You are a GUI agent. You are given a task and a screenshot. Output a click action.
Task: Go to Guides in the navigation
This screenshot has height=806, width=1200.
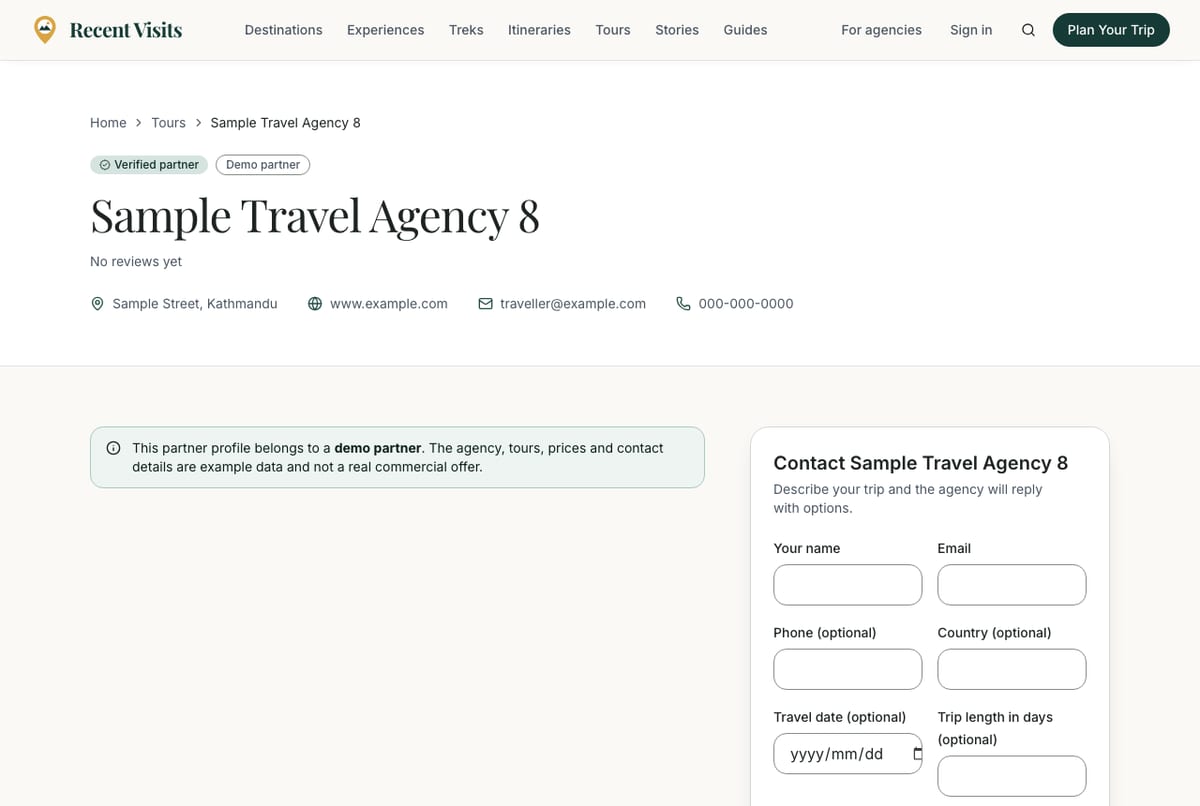tap(745, 30)
